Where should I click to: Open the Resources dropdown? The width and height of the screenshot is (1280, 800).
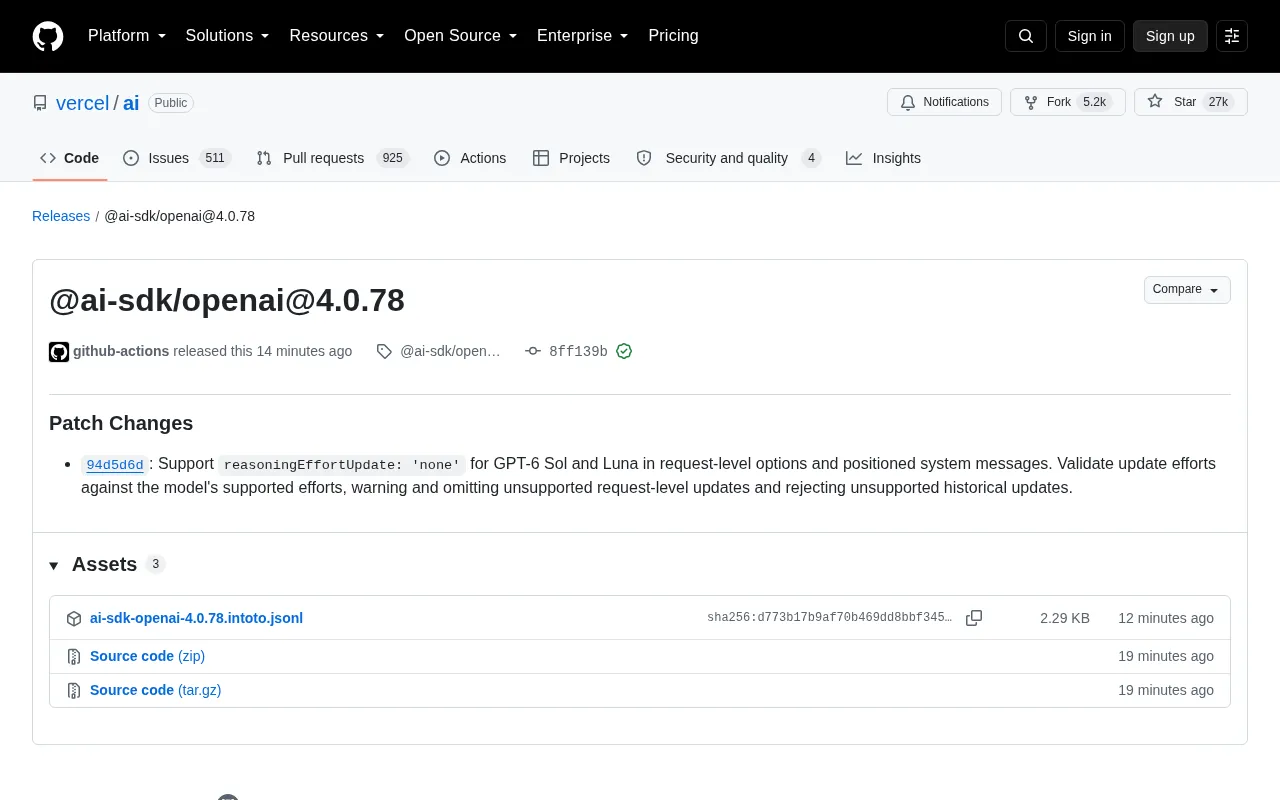click(x=337, y=36)
